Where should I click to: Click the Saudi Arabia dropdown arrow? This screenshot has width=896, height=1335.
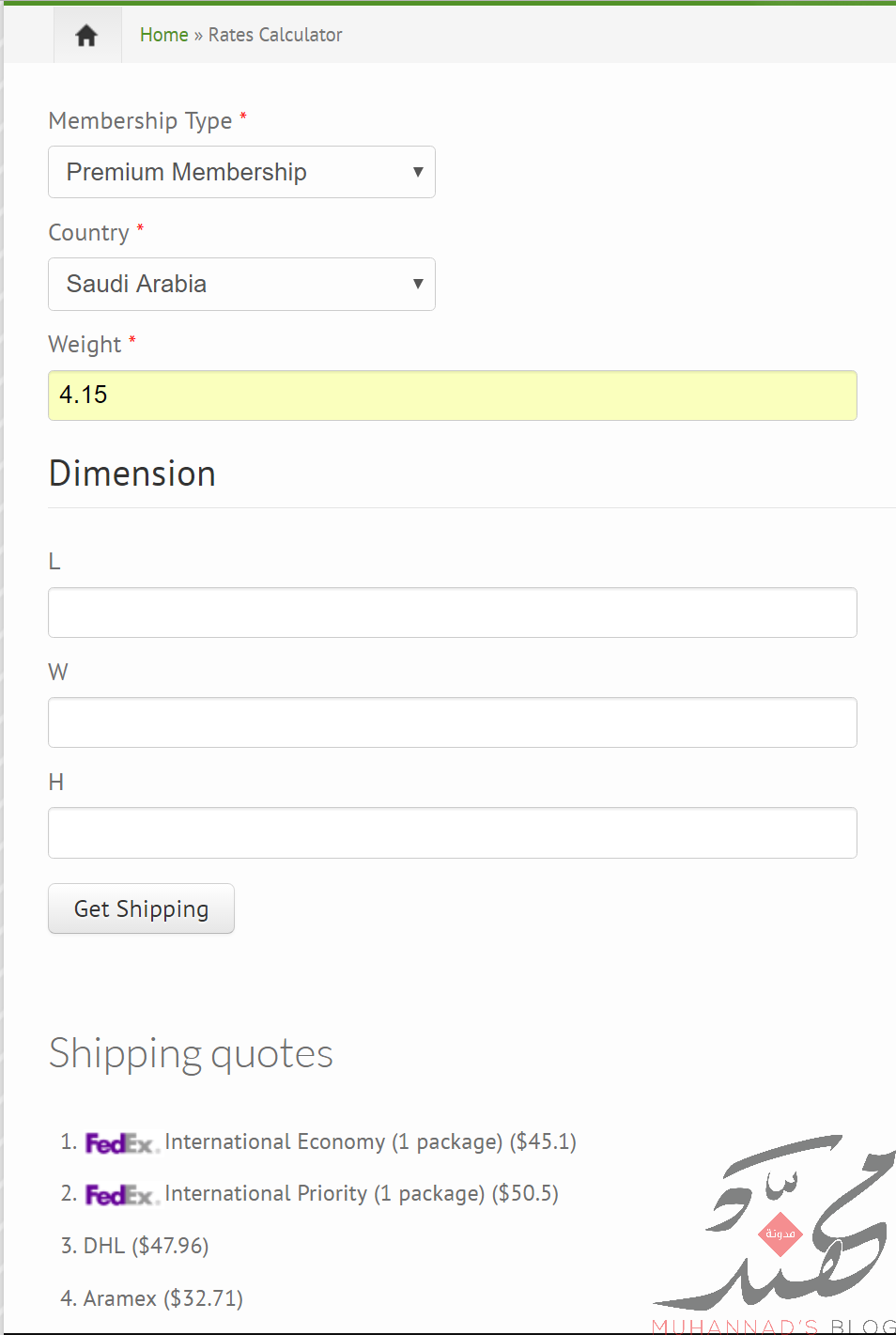pos(418,284)
